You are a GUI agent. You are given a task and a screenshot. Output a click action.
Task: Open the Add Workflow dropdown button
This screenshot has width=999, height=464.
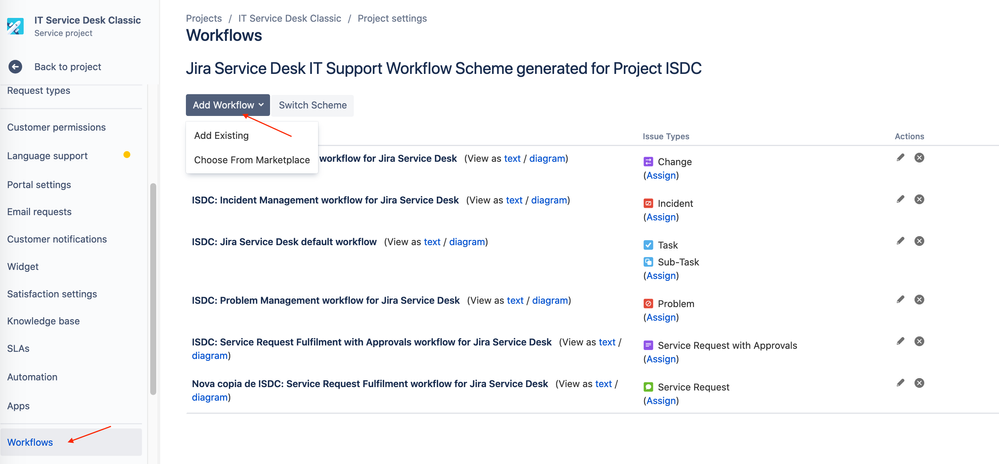pyautogui.click(x=228, y=105)
